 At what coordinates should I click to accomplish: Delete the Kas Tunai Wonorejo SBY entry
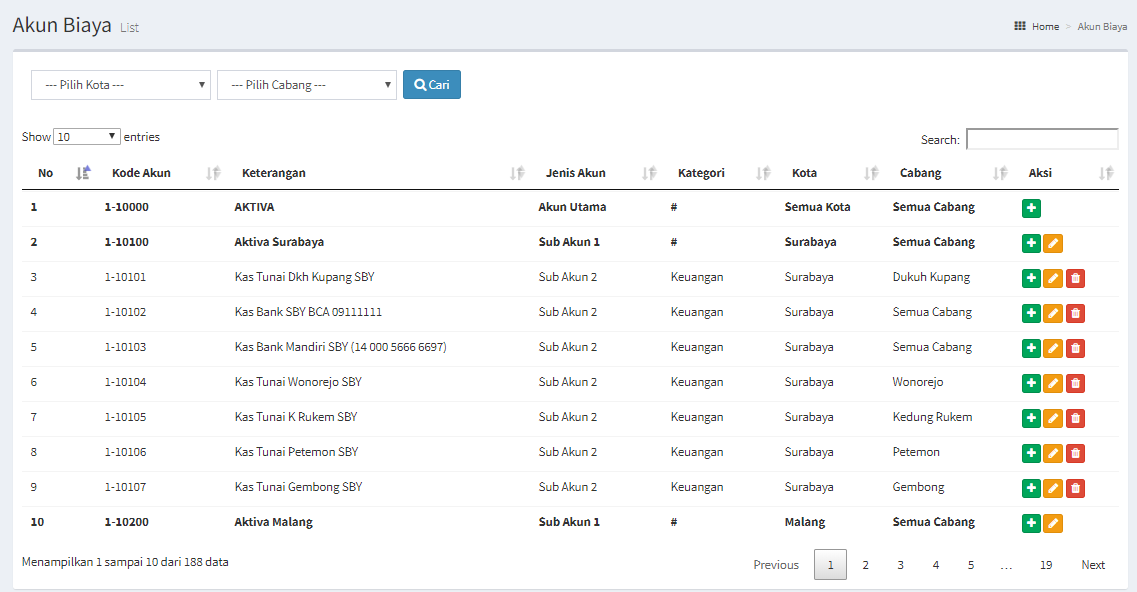[x=1075, y=383]
